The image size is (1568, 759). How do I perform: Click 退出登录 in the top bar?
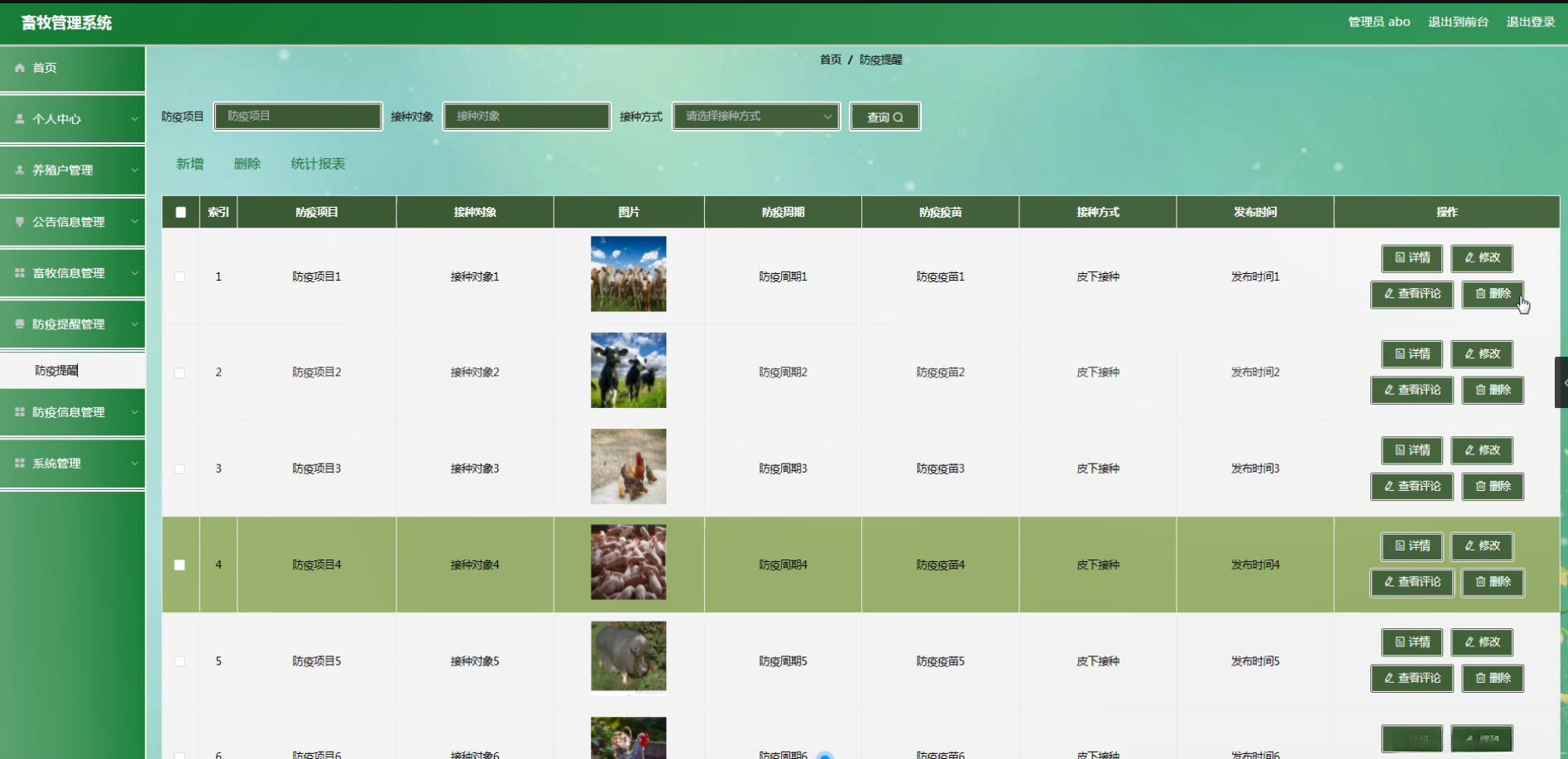click(1530, 22)
